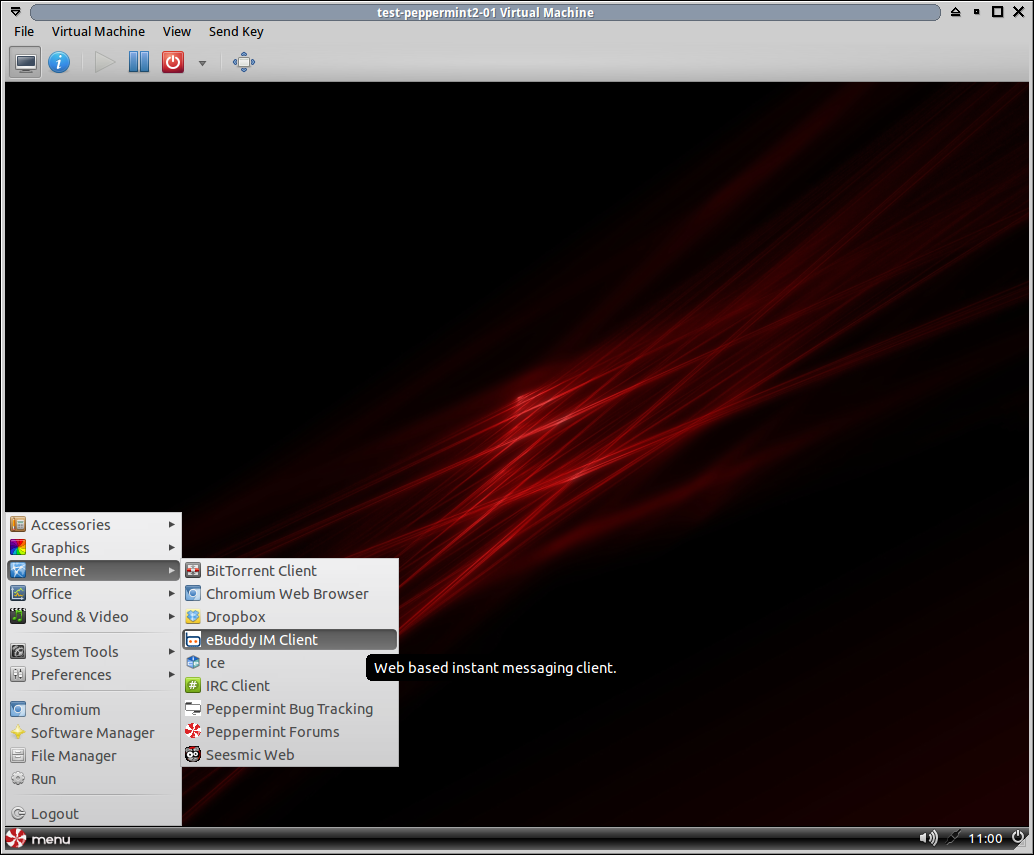This screenshot has height=855, width=1034.
Task: Click the Peppermint Forums candy icon
Action: [x=193, y=732]
